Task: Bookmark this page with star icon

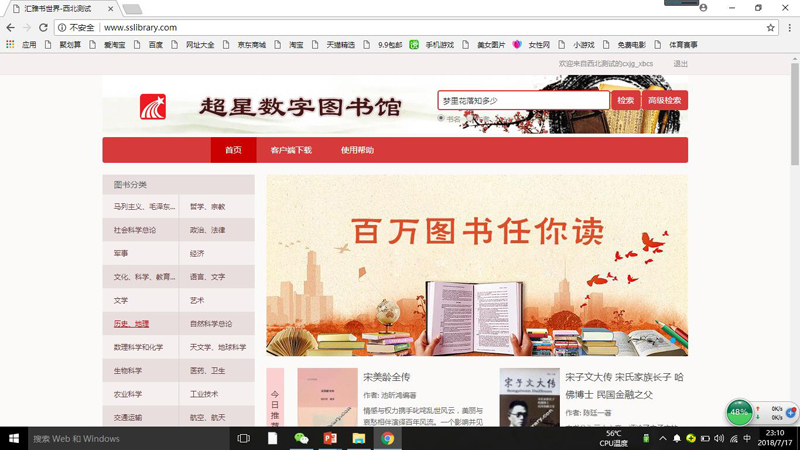Action: click(x=770, y=28)
